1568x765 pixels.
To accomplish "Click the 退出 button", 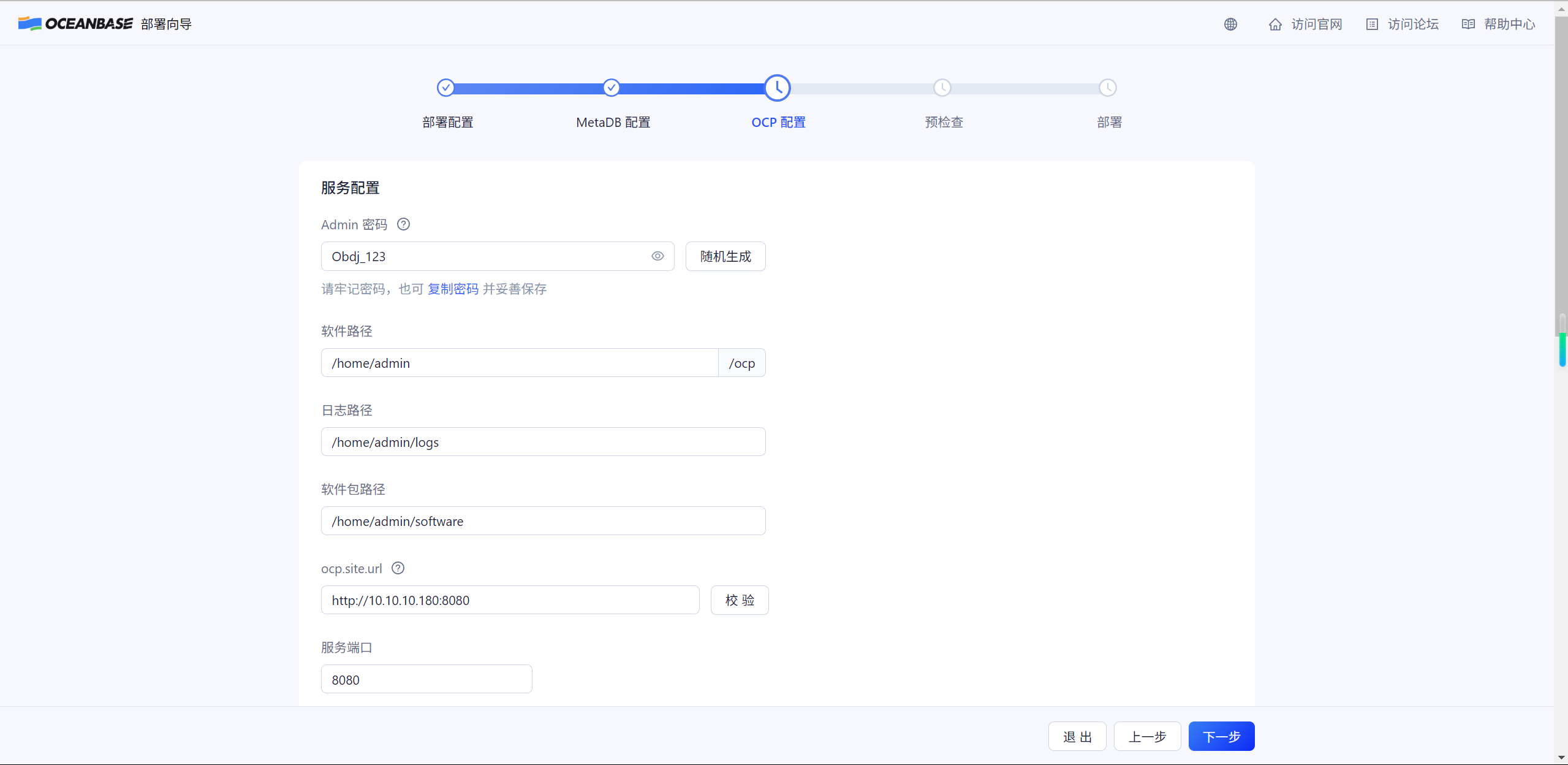I will (1077, 736).
